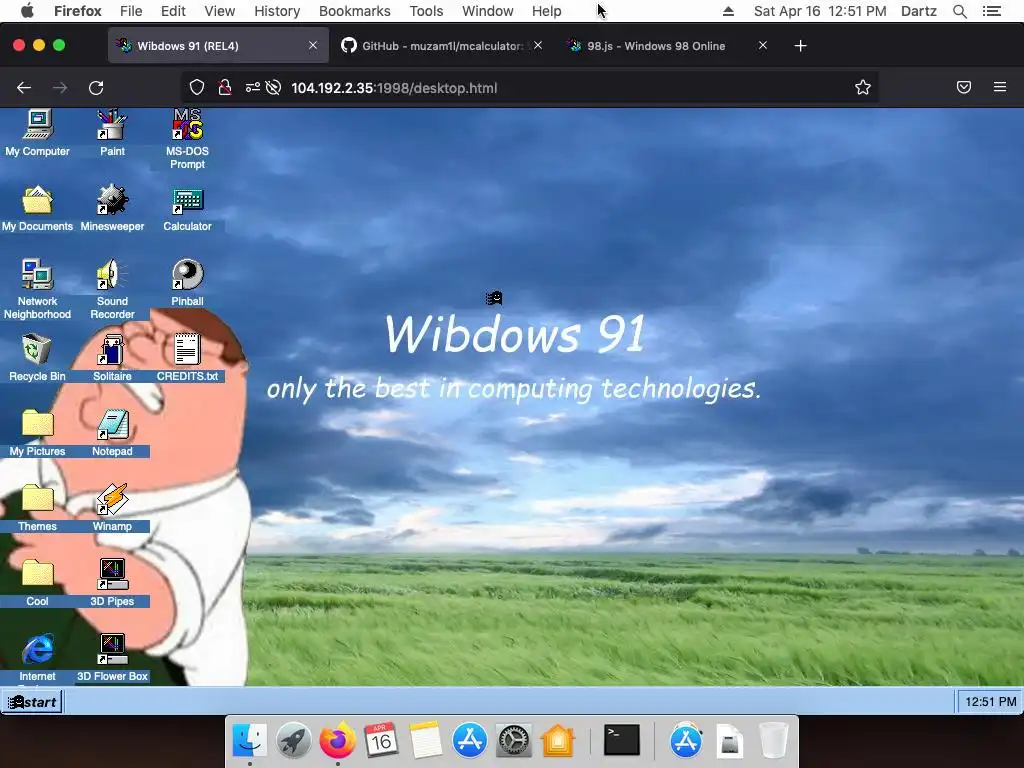Open Terminal from the Dock
1024x768 pixels.
621,741
